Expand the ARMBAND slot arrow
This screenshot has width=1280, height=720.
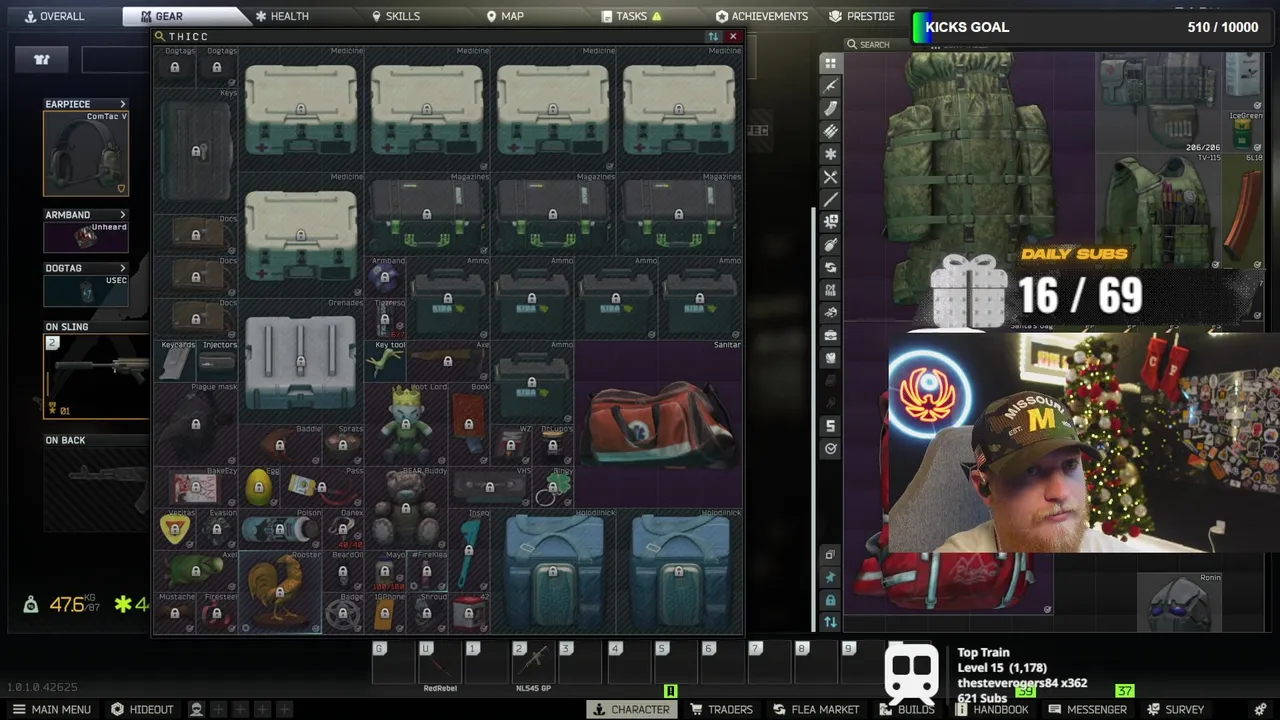123,215
